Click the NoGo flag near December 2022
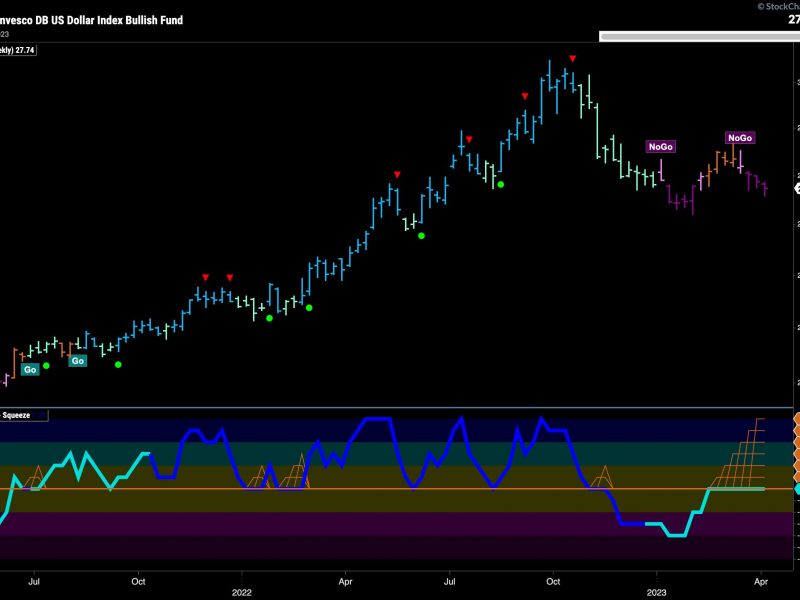800x600 pixels. click(661, 147)
